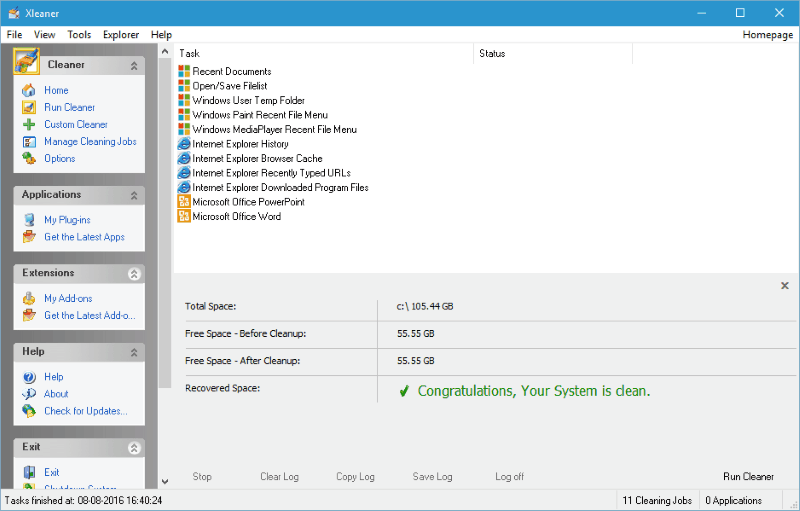
Task: Open the File menu
Action: click(14, 35)
